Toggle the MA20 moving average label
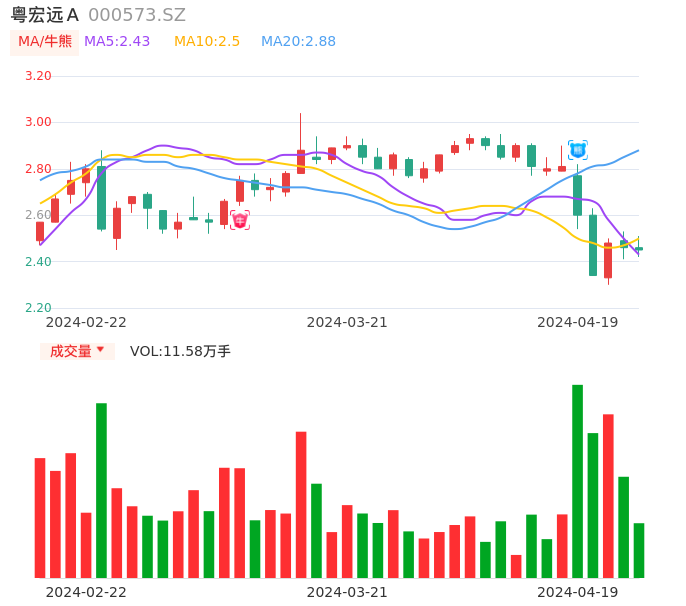This screenshot has height=606, width=686. pos(298,42)
